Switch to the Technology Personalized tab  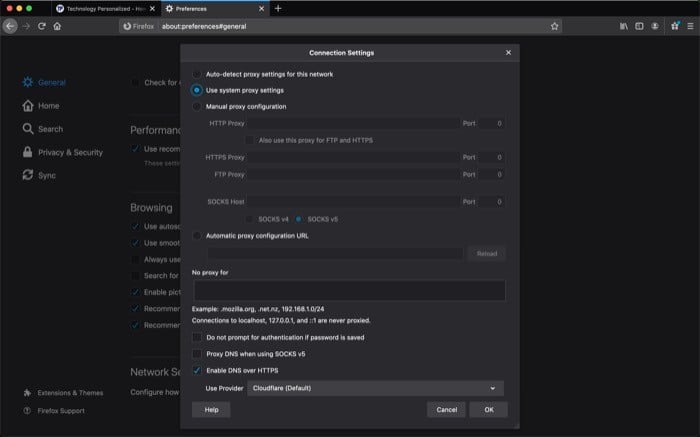pos(100,8)
